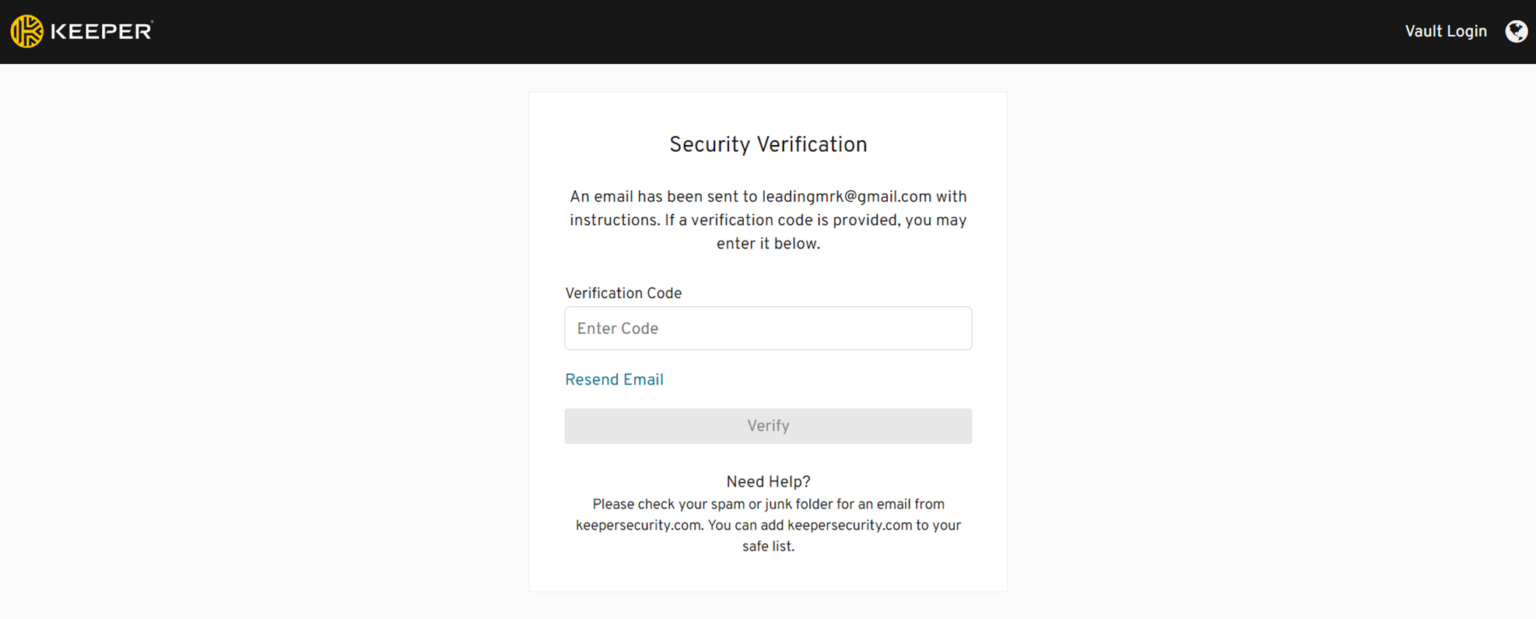
Task: Click the yellow Keeper logo icon
Action: click(x=27, y=32)
